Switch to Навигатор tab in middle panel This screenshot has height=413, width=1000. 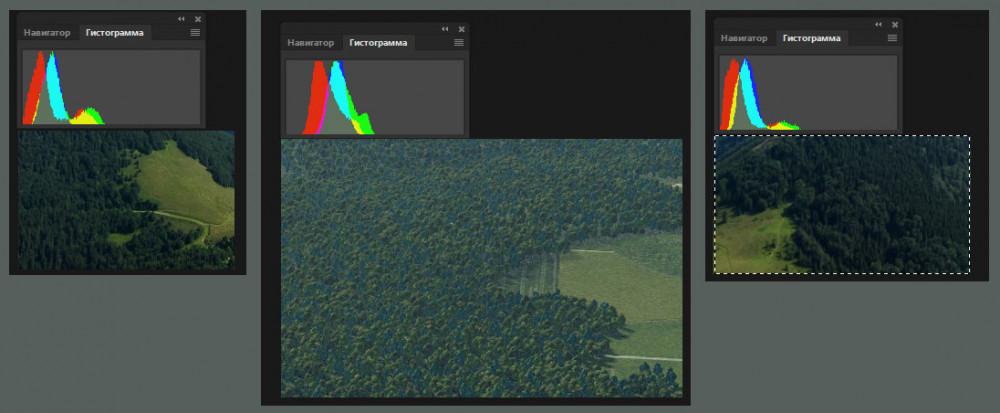click(311, 43)
